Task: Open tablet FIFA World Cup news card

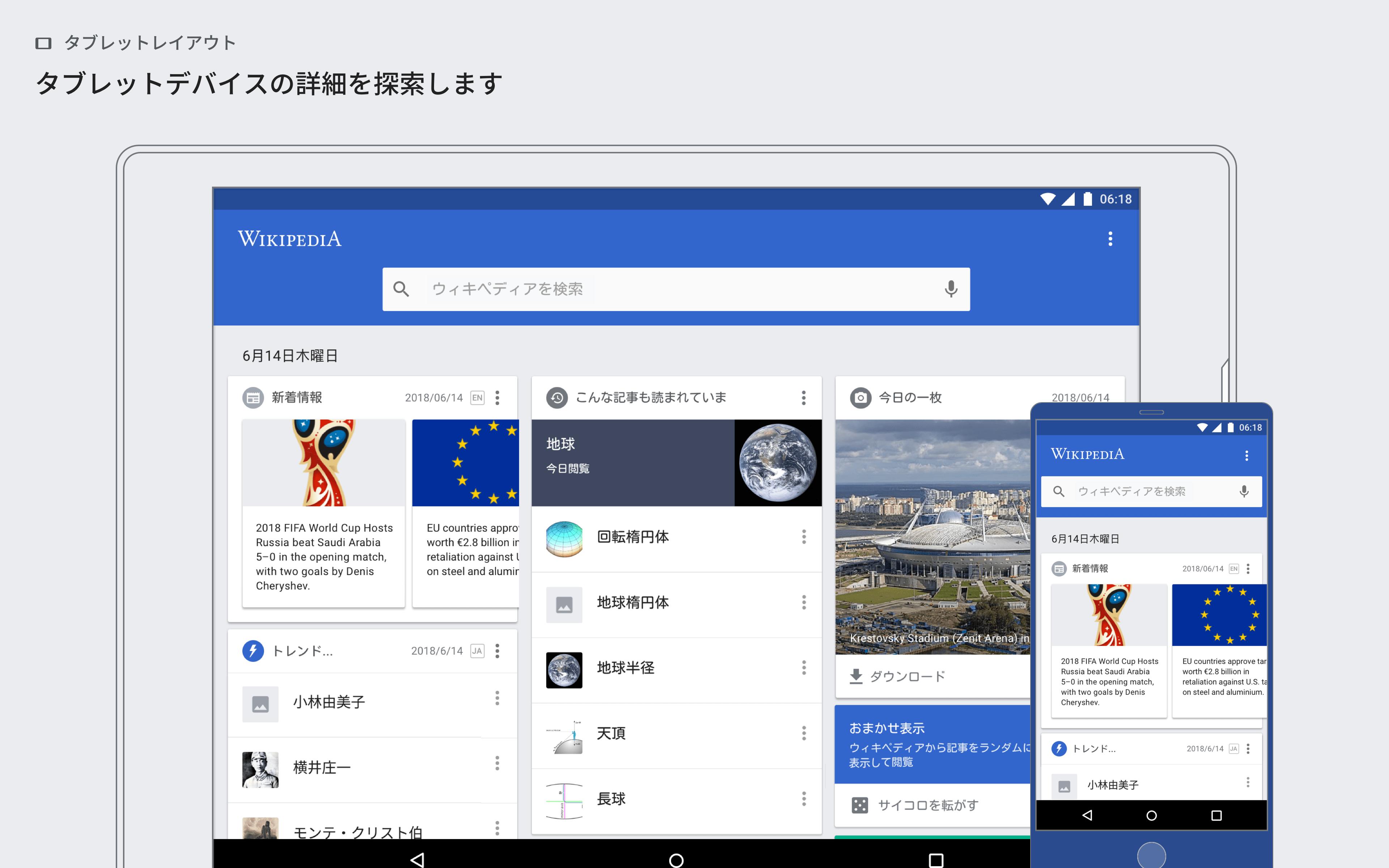Action: click(x=324, y=512)
